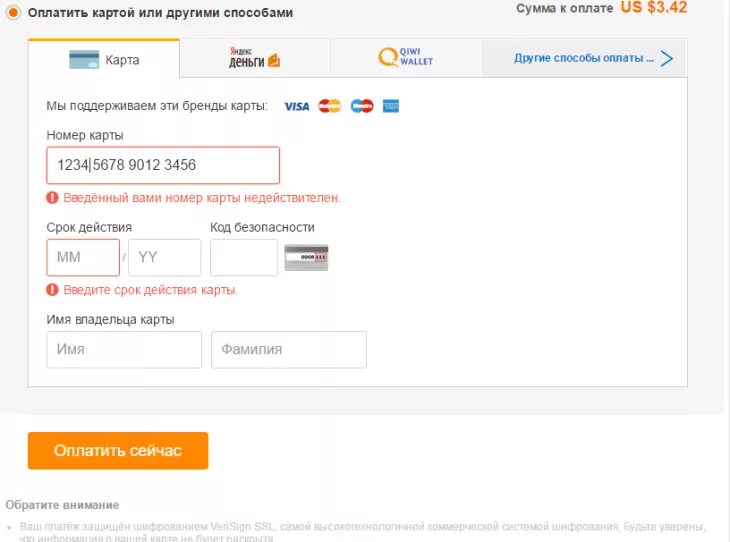Select the pay by card radio button

(13, 13)
